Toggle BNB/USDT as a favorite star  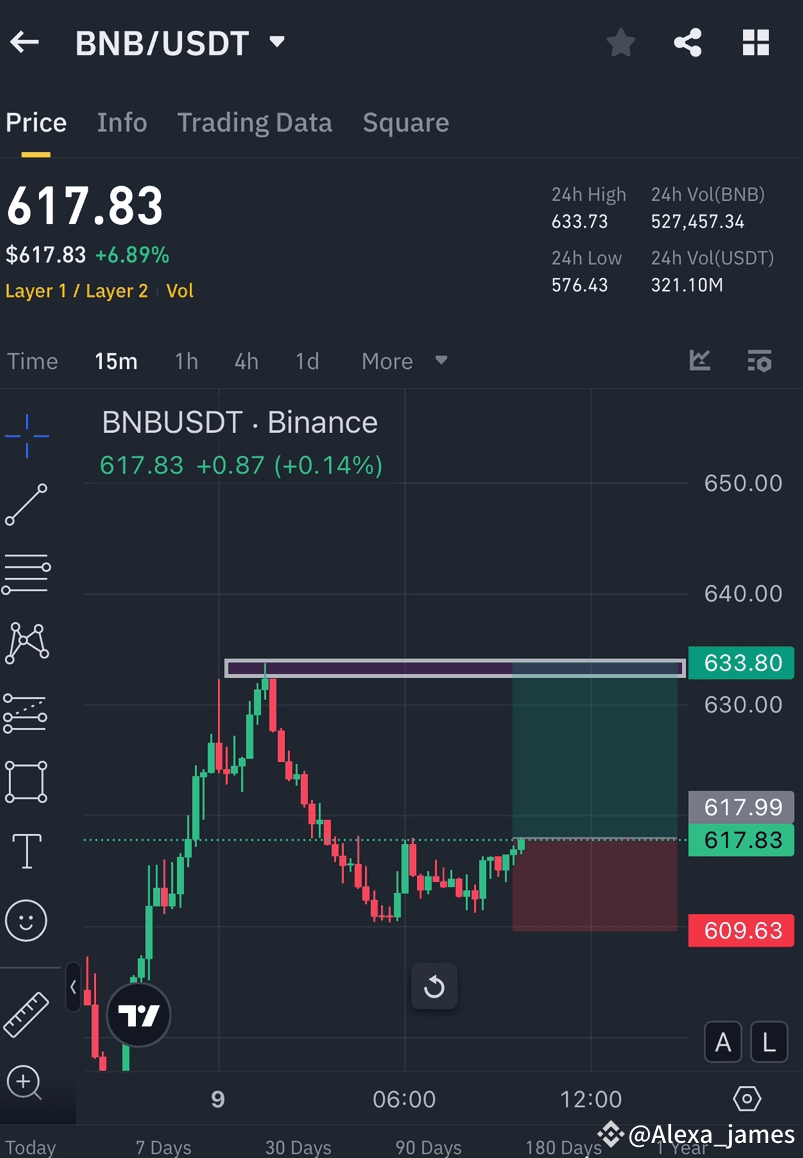coord(620,42)
